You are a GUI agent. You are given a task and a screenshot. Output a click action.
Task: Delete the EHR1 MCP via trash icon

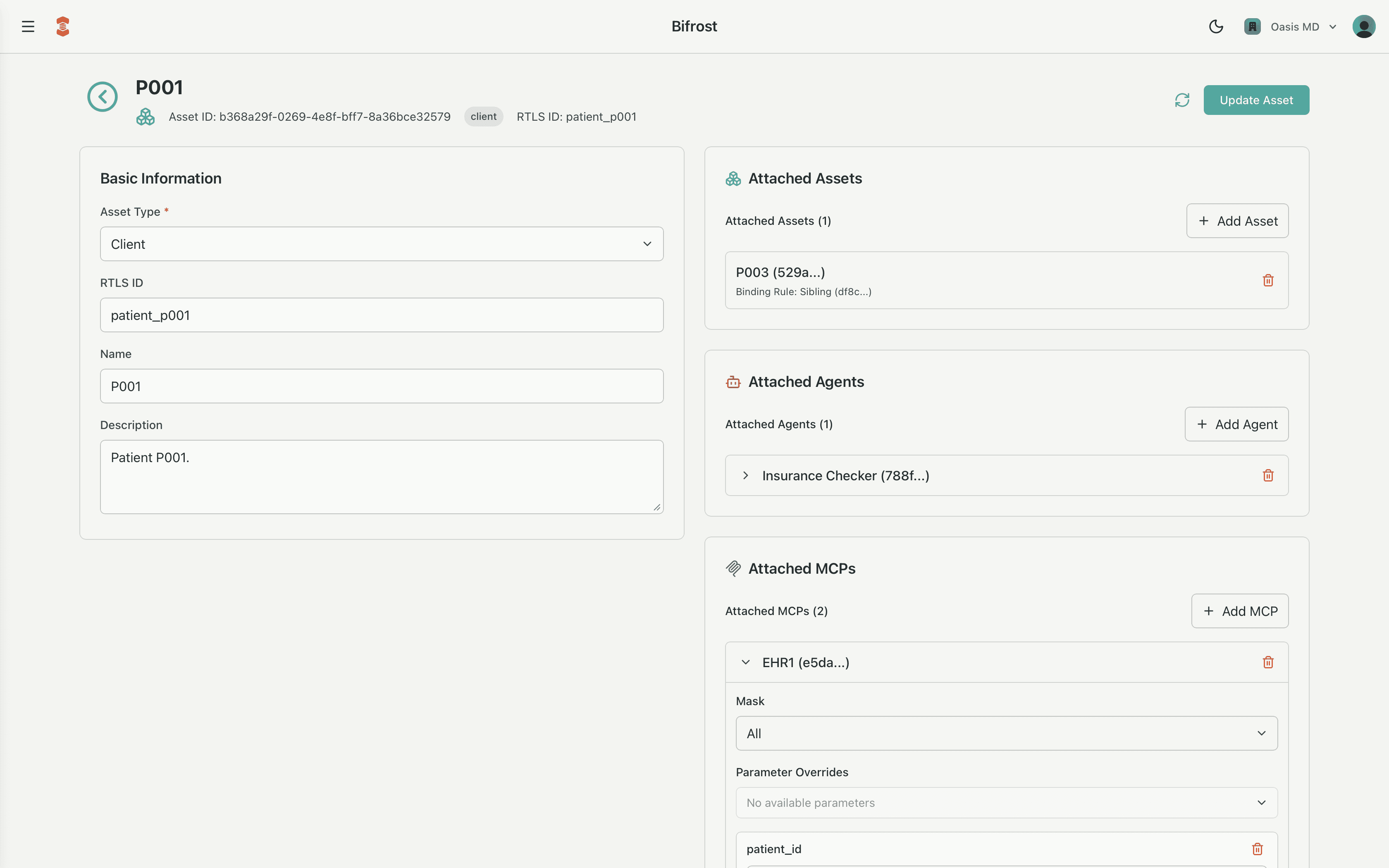[1268, 662]
